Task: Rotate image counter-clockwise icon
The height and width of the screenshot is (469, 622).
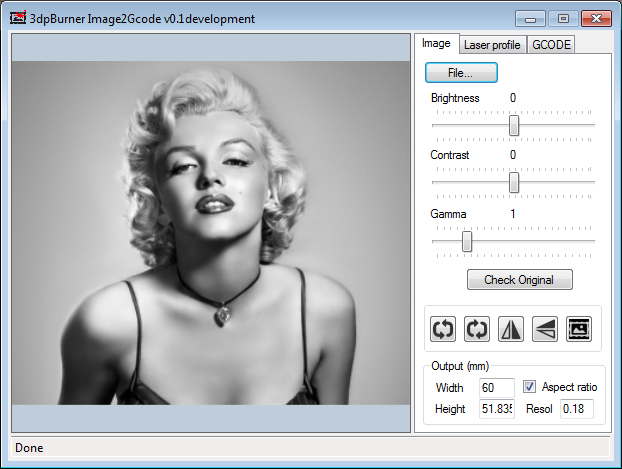Action: click(x=443, y=329)
